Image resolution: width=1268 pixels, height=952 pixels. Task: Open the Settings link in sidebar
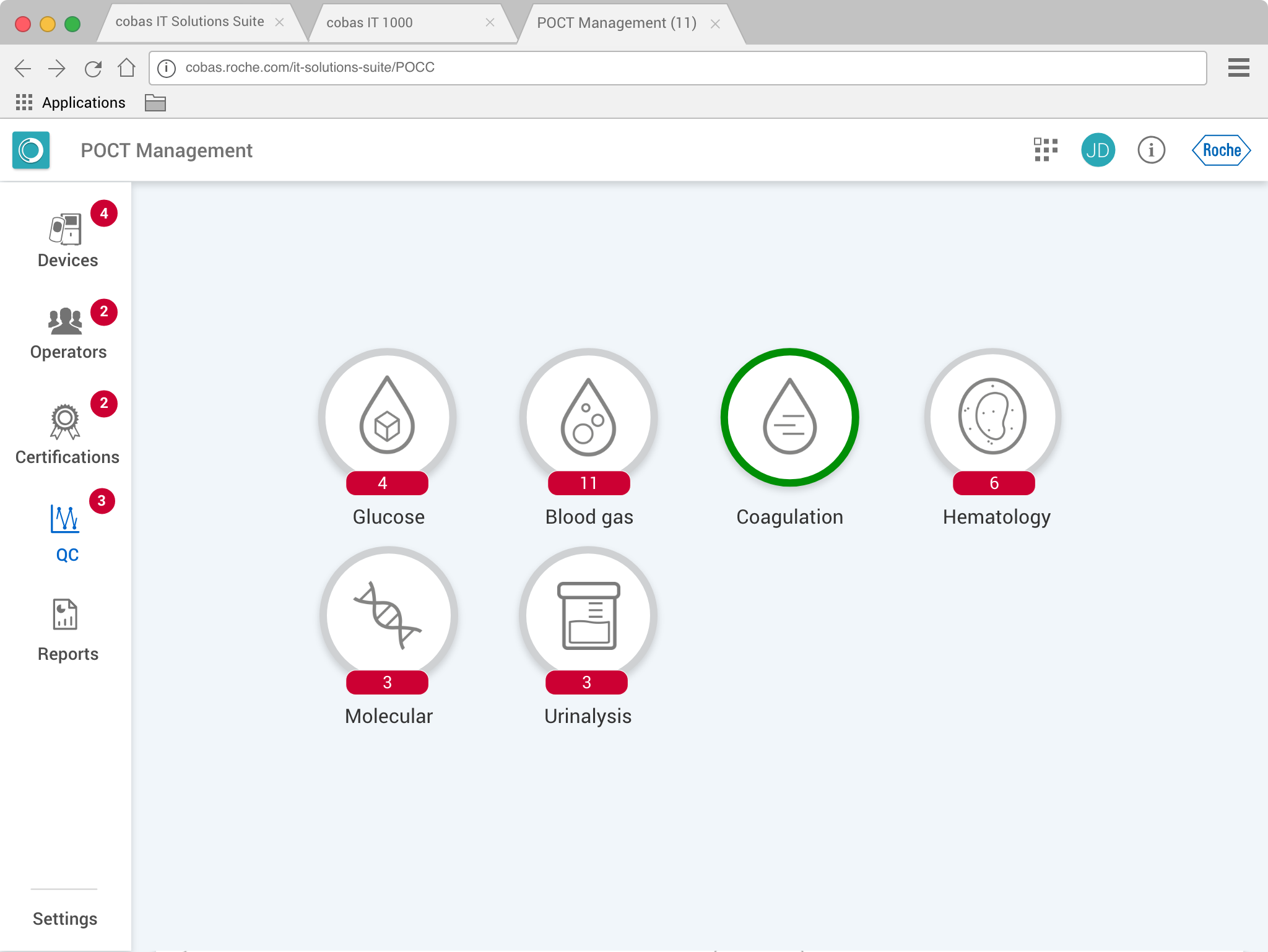pos(65,919)
